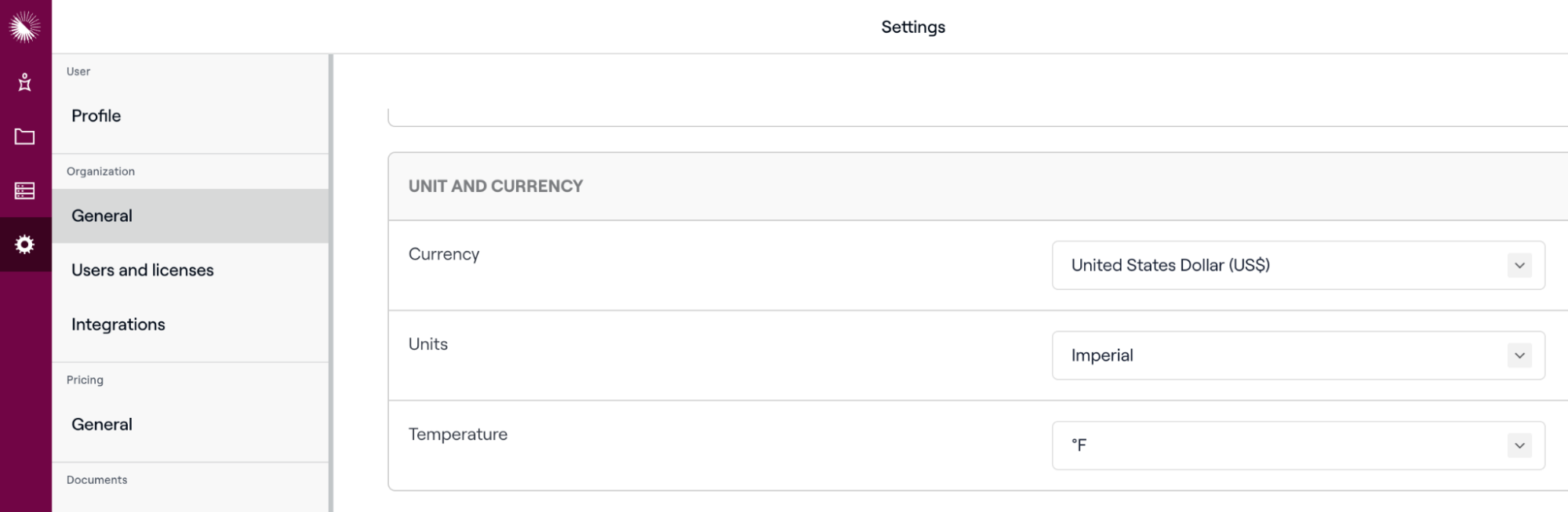Open the person-shaped icon in left rail

point(24,82)
